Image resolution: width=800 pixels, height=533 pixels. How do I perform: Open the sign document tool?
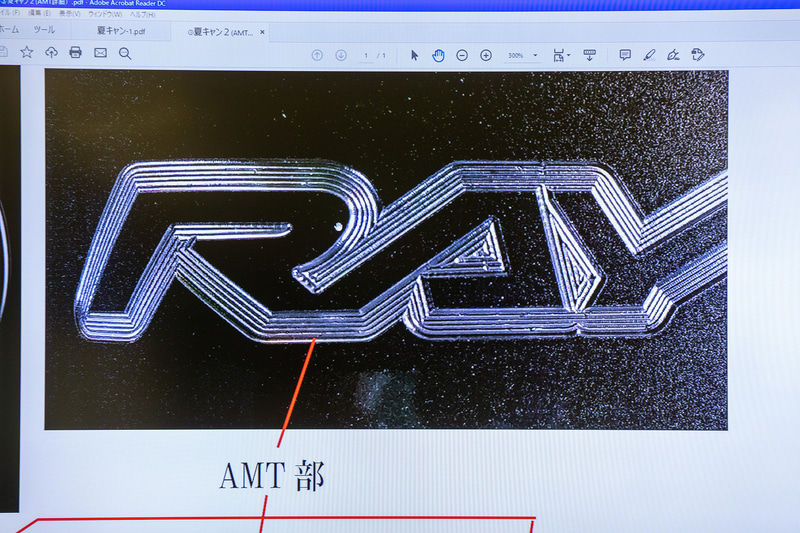pyautogui.click(x=673, y=55)
